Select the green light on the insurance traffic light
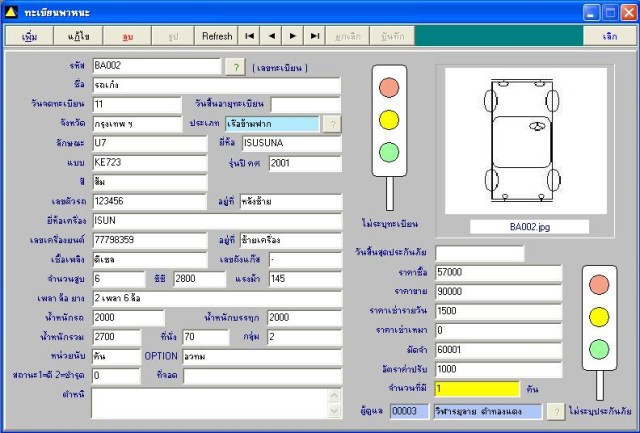 coord(600,350)
